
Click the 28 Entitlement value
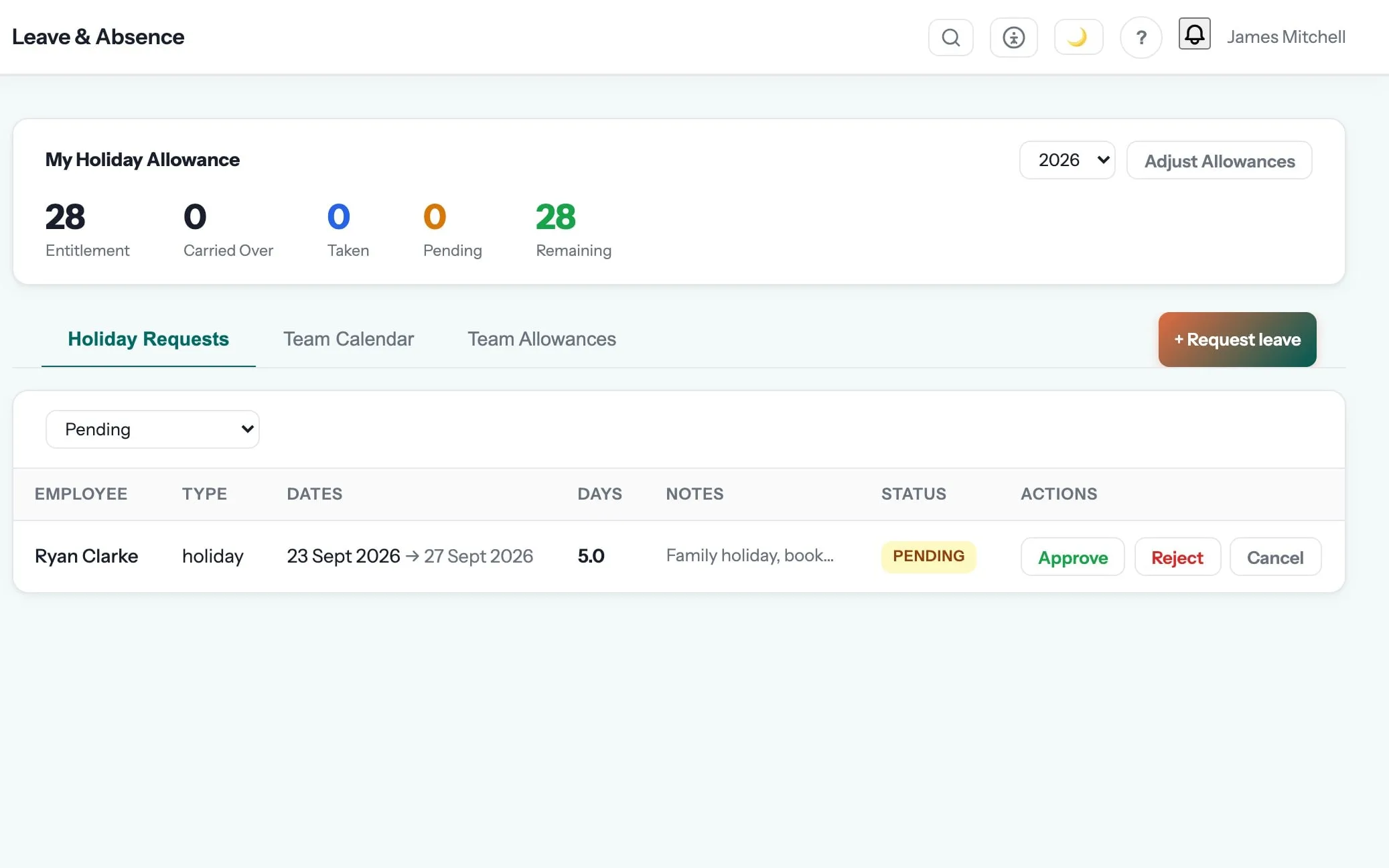point(65,216)
